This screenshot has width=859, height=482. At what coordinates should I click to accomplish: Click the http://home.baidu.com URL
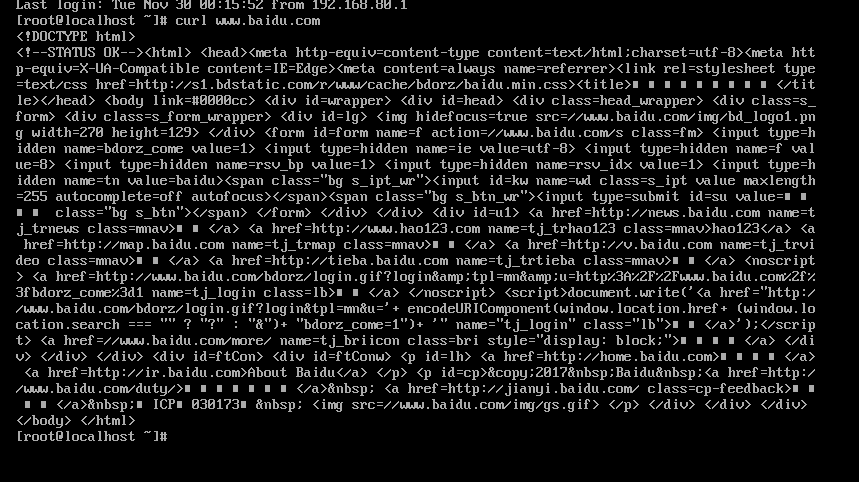tap(628, 357)
